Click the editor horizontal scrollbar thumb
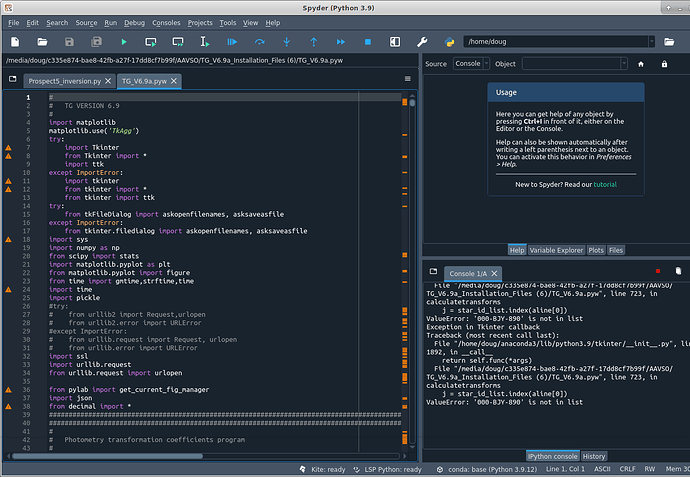This screenshot has height=477, width=690. tap(108, 456)
